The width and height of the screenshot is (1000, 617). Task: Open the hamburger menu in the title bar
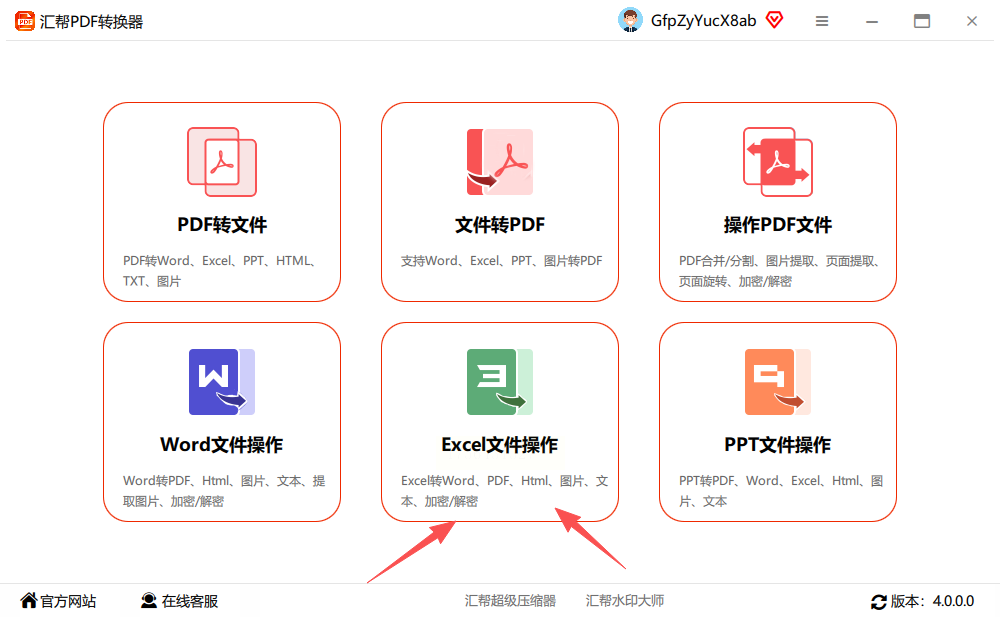(822, 21)
